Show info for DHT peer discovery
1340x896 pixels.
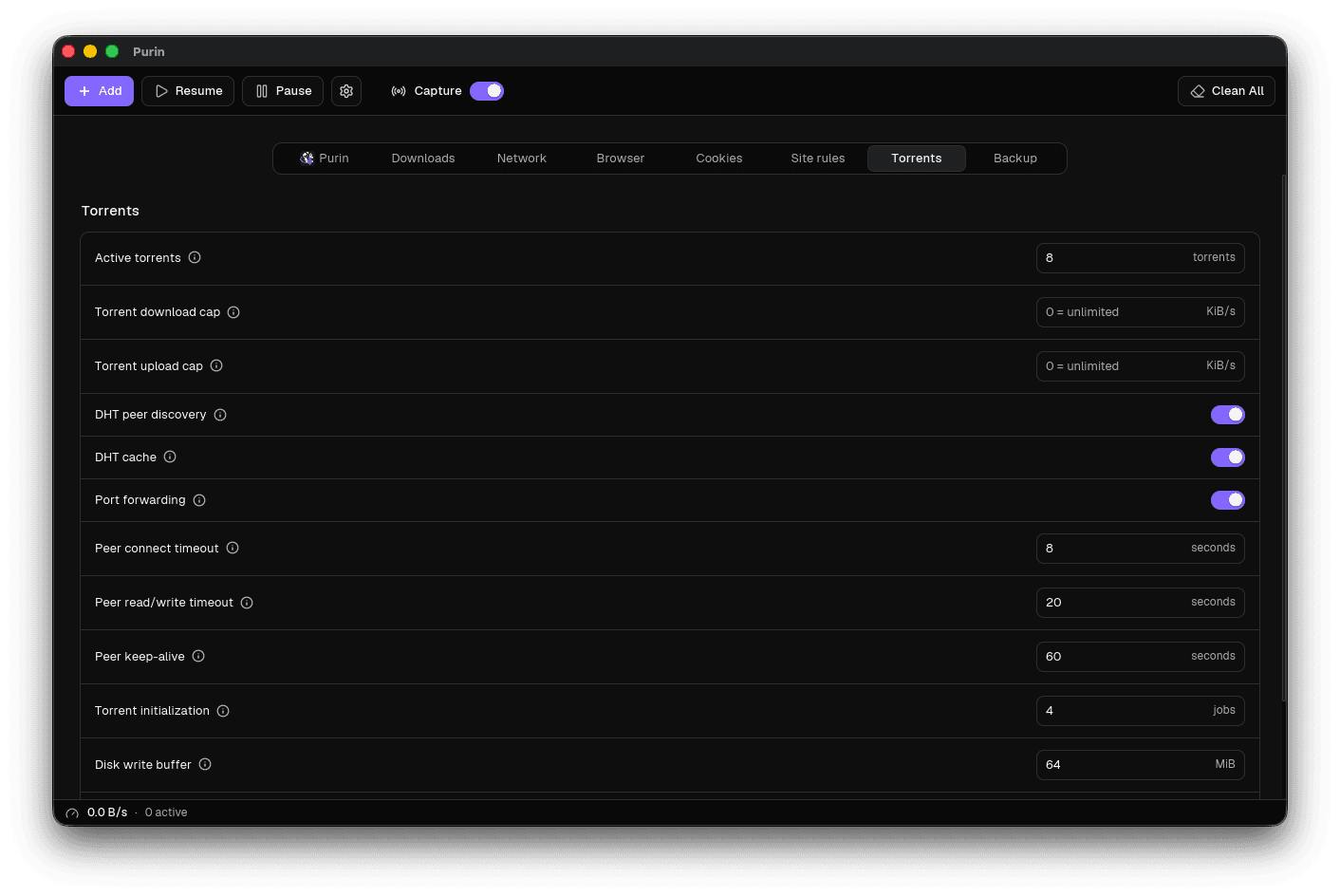click(x=220, y=415)
